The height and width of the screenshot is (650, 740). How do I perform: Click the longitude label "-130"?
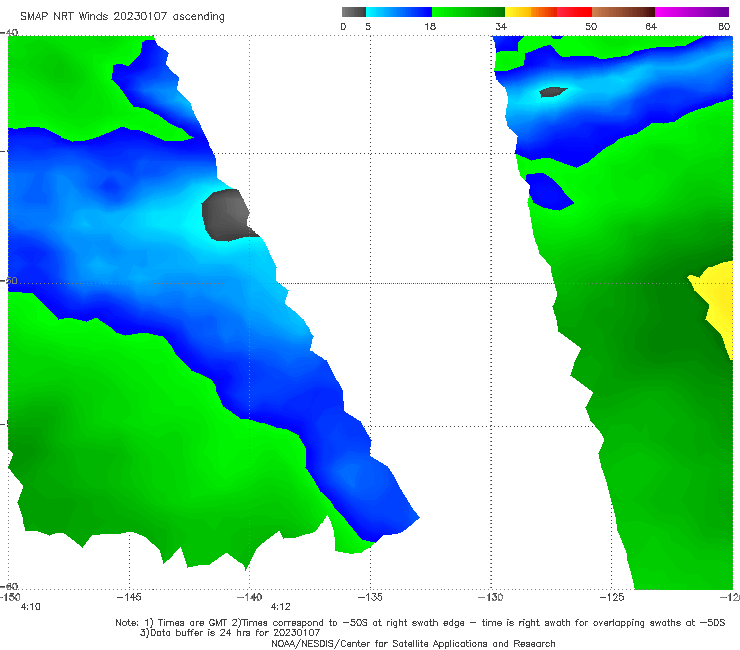tap(491, 597)
